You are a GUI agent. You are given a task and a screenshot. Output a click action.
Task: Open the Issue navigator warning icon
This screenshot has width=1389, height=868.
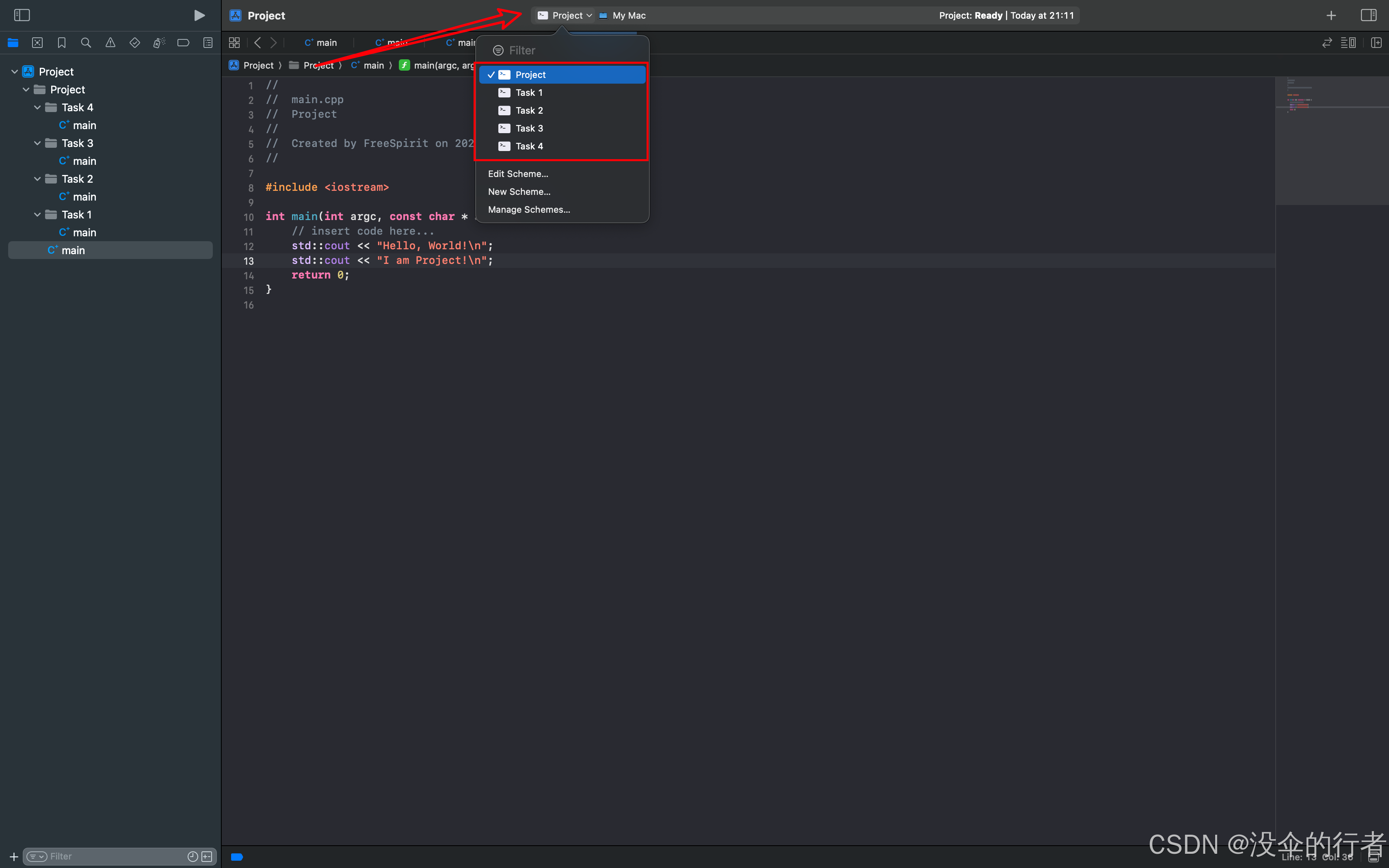click(110, 43)
